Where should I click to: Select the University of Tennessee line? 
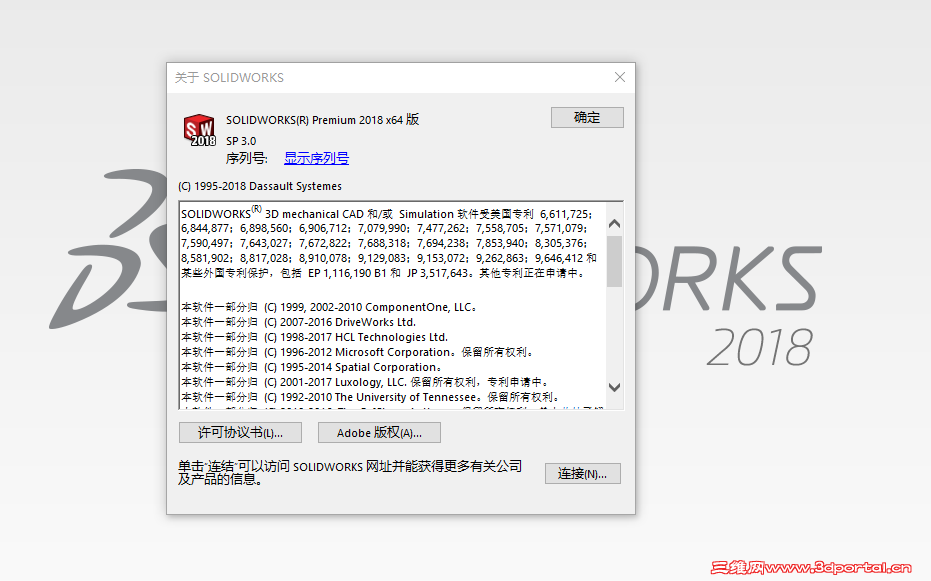(x=370, y=397)
